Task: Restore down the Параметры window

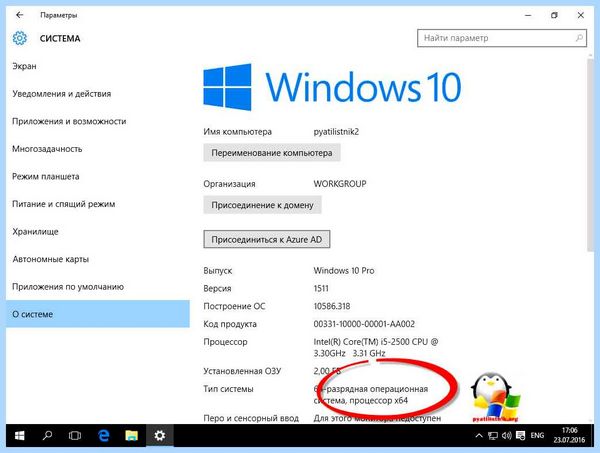Action: 554,15
